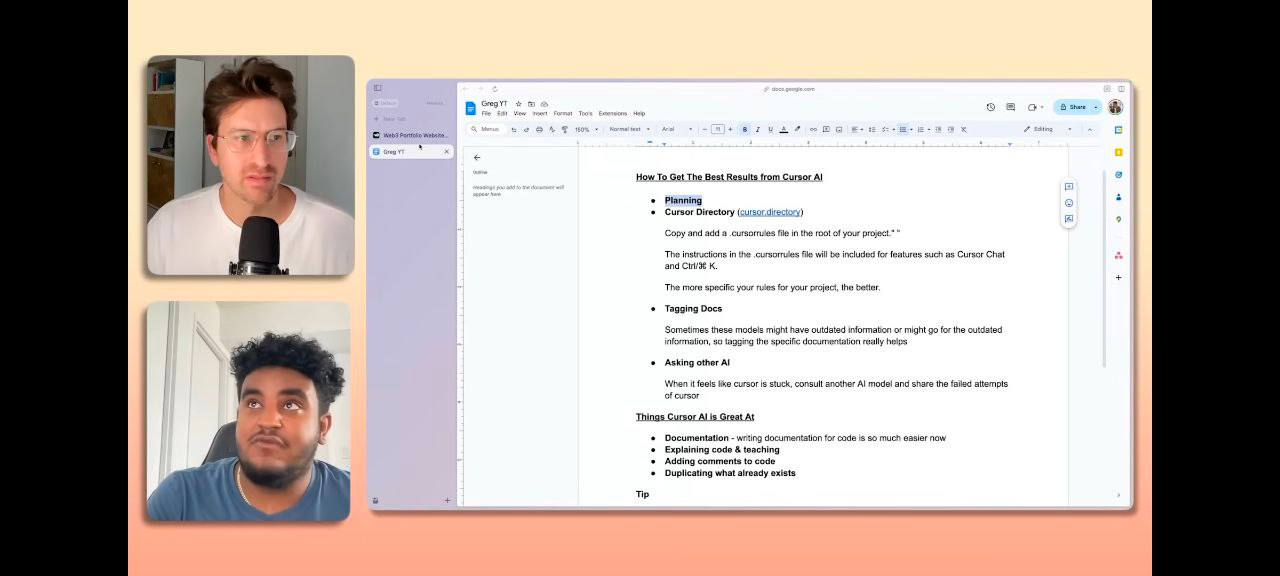The width and height of the screenshot is (1280, 576).
Task: Expand the side panel chevron at the lower right corner
Action: [x=1118, y=495]
